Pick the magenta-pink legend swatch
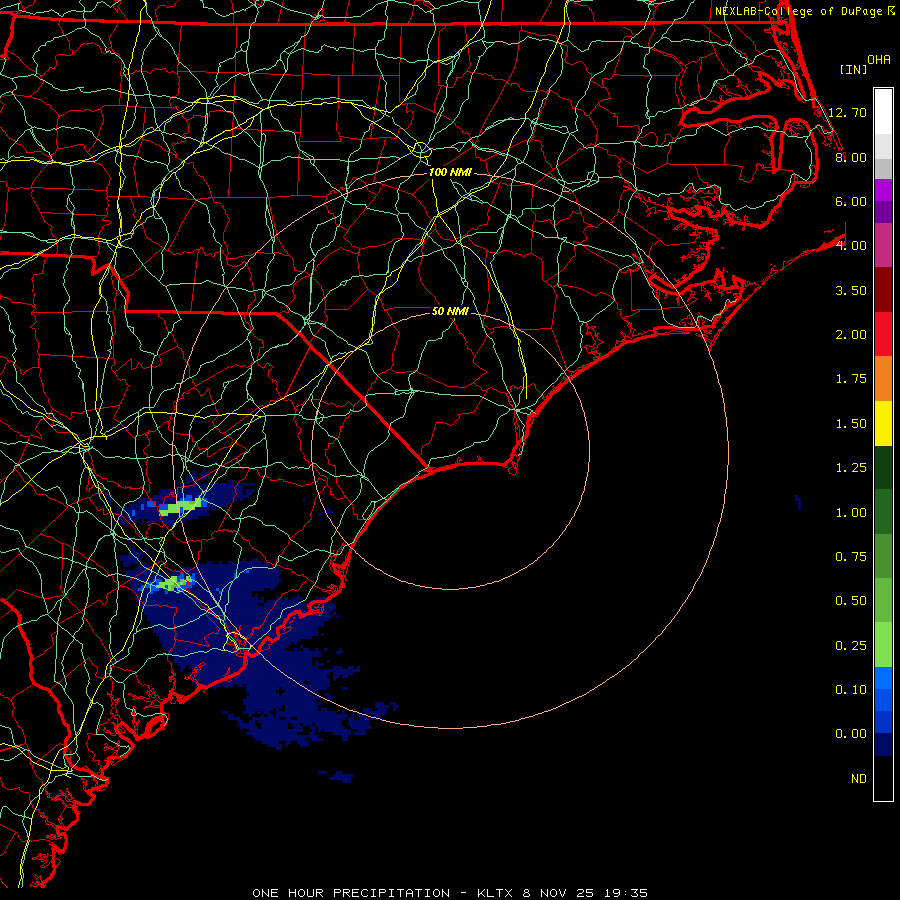 pyautogui.click(x=883, y=245)
